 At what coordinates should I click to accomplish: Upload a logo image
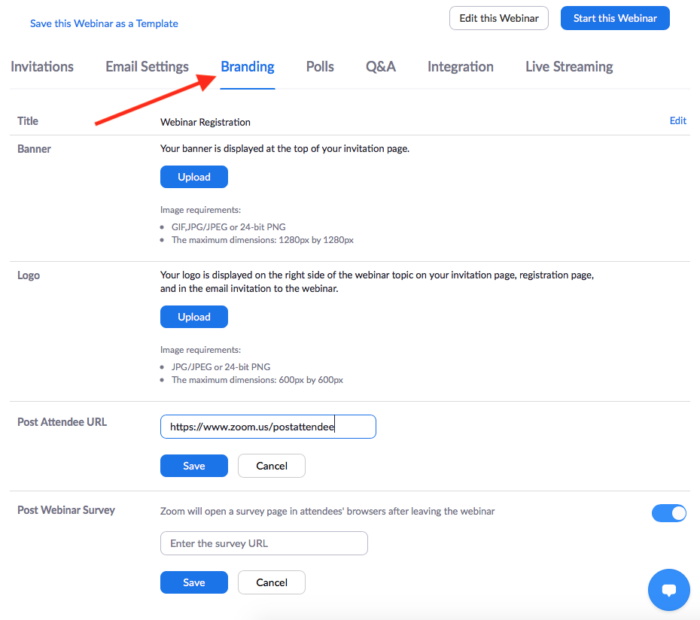pos(194,317)
